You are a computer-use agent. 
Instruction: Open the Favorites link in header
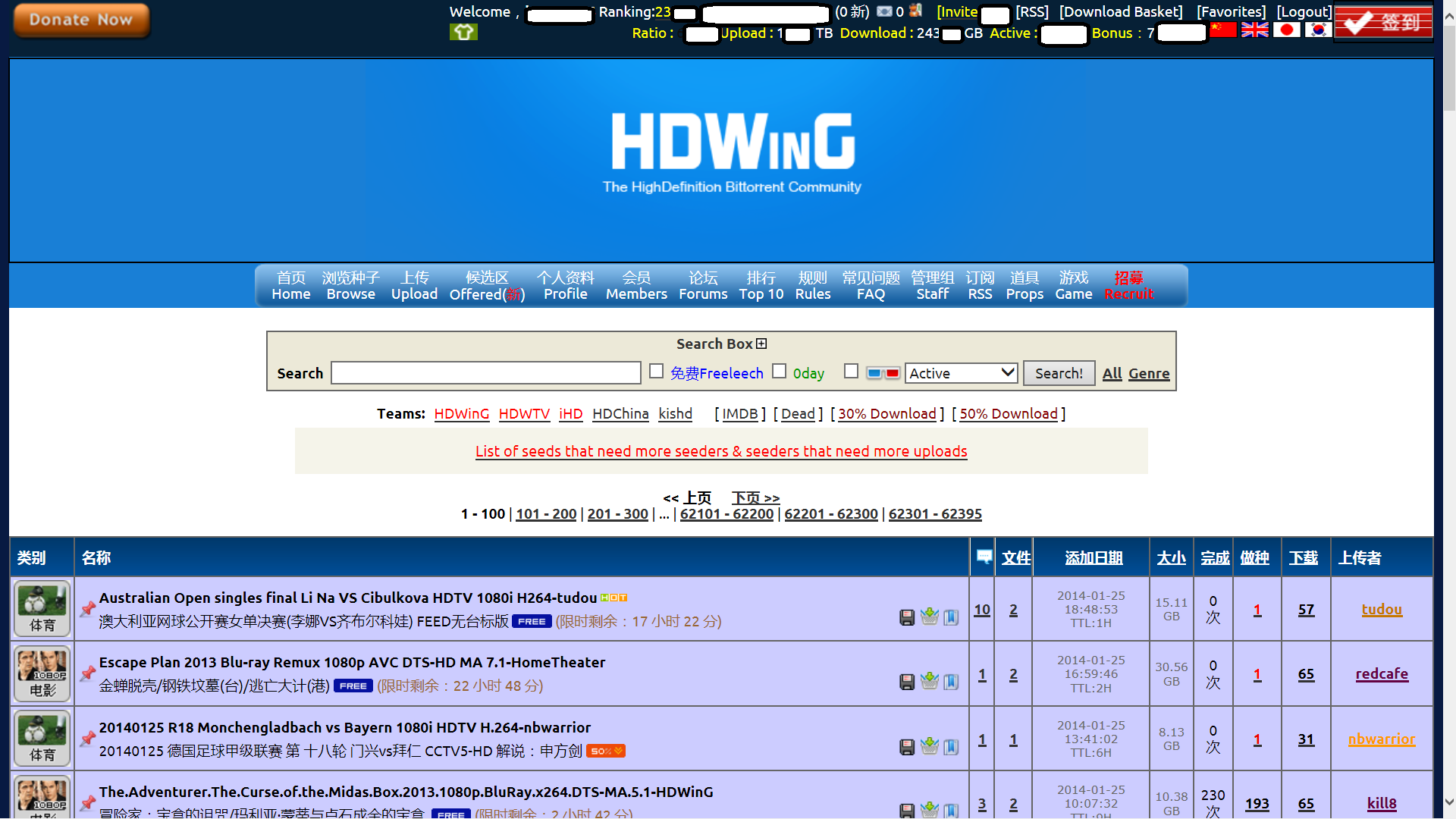1232,11
